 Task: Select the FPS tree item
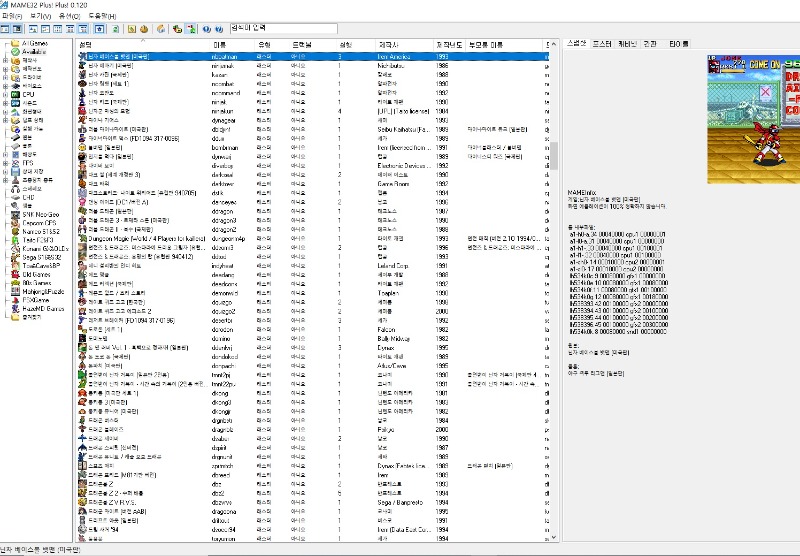point(22,163)
